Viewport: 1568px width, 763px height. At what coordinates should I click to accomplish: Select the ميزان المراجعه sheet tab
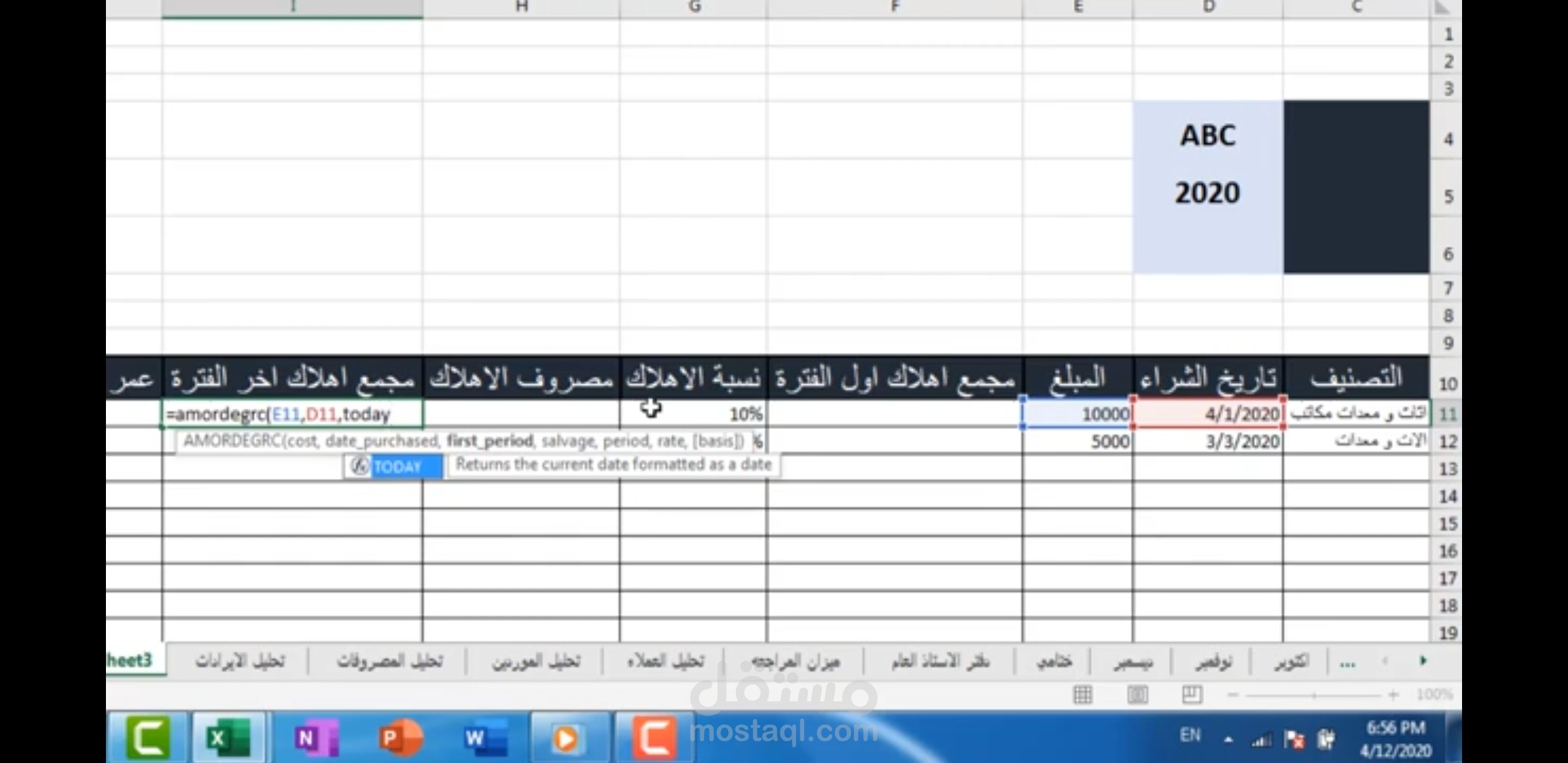click(795, 661)
